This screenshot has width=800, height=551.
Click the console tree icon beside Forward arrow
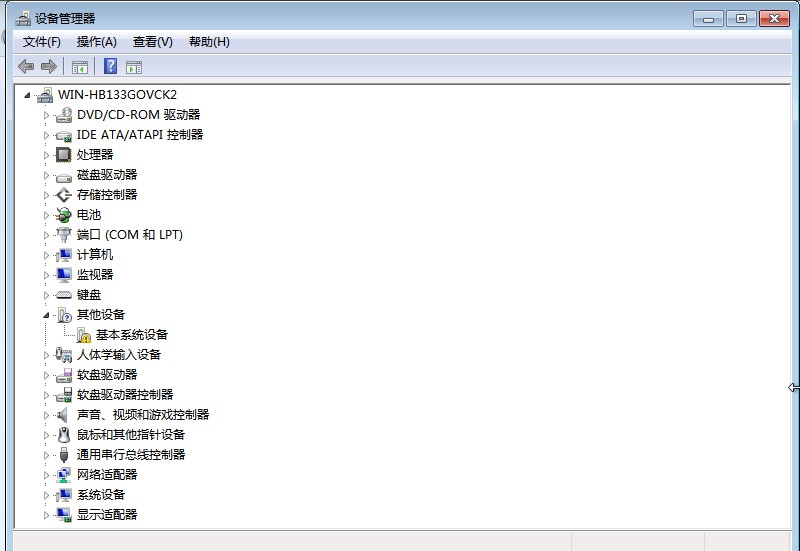80,67
